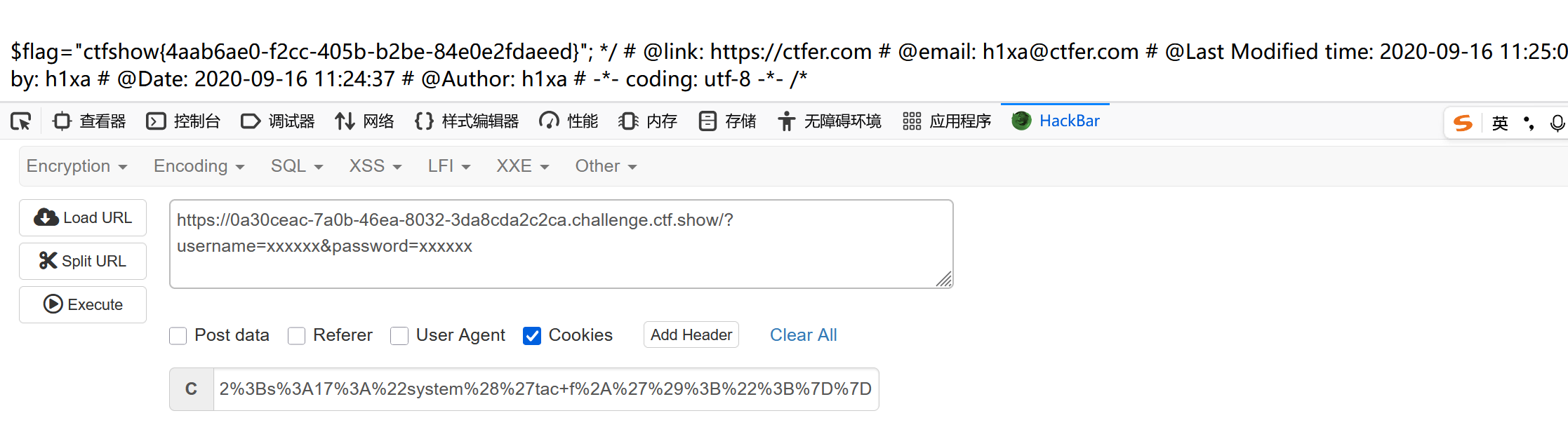Open the Encryption dropdown menu
This screenshot has width=1568, height=425.
tap(77, 166)
